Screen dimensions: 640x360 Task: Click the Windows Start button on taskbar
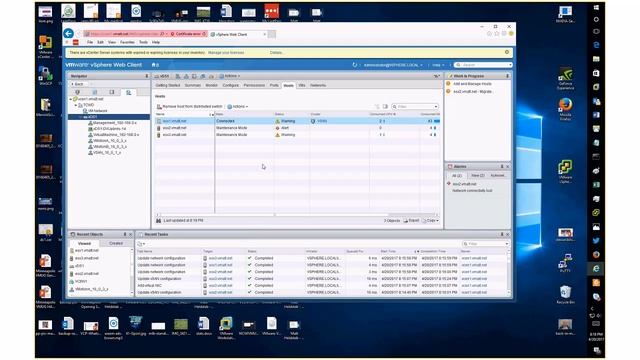pyautogui.click(x=596, y=7)
